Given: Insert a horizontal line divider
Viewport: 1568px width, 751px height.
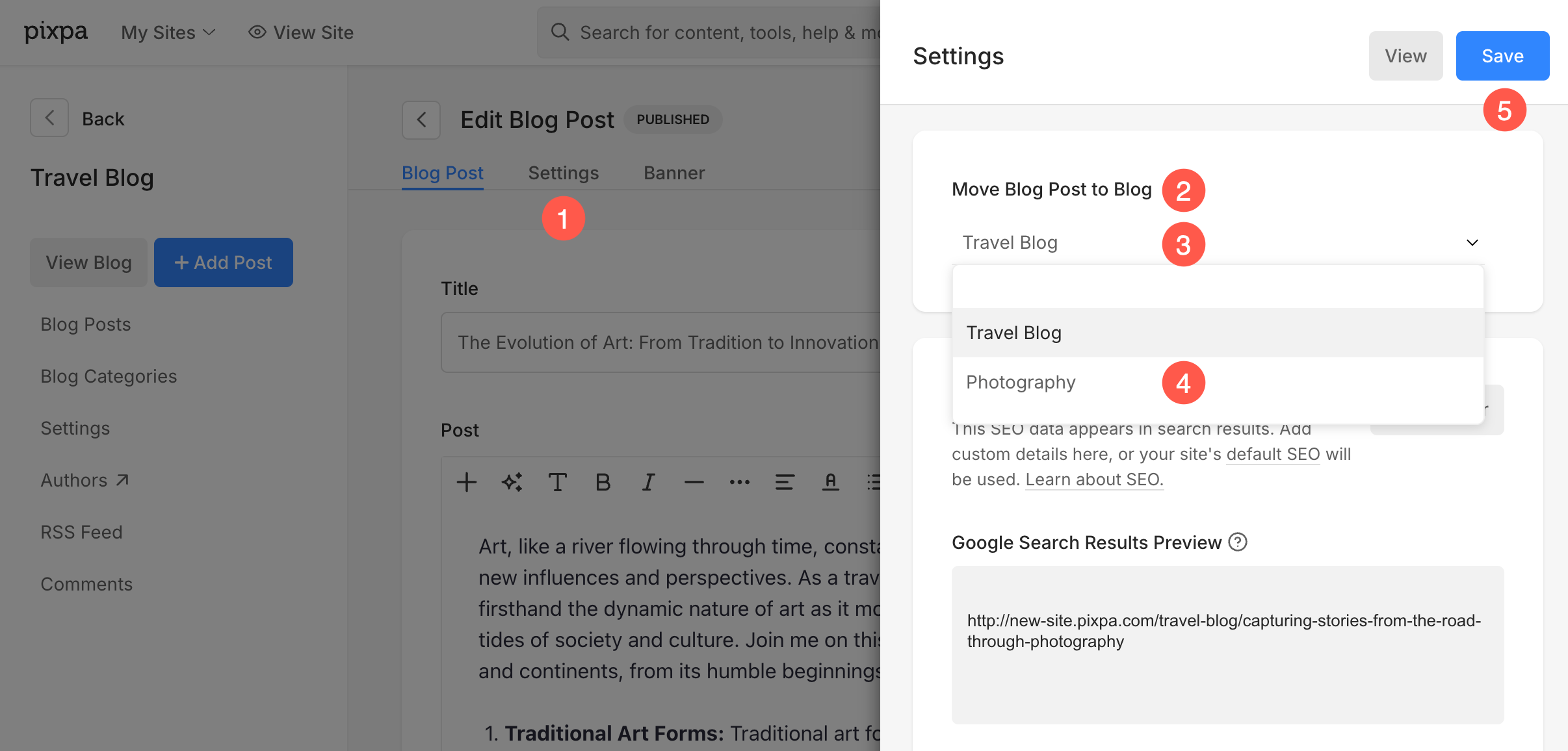Looking at the screenshot, I should (694, 482).
